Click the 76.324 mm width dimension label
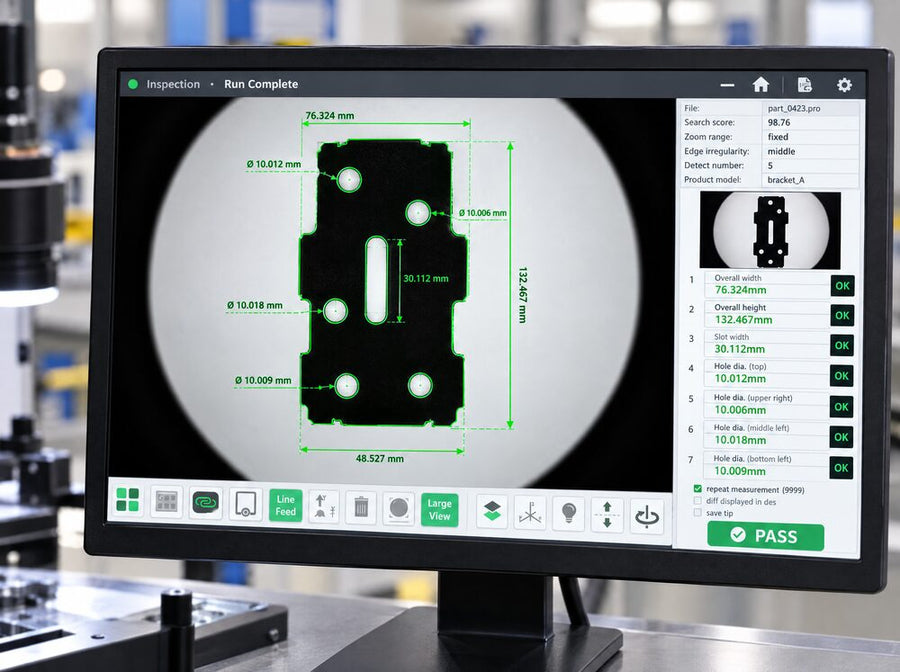Screen dimensions: 900x672 coord(329,116)
